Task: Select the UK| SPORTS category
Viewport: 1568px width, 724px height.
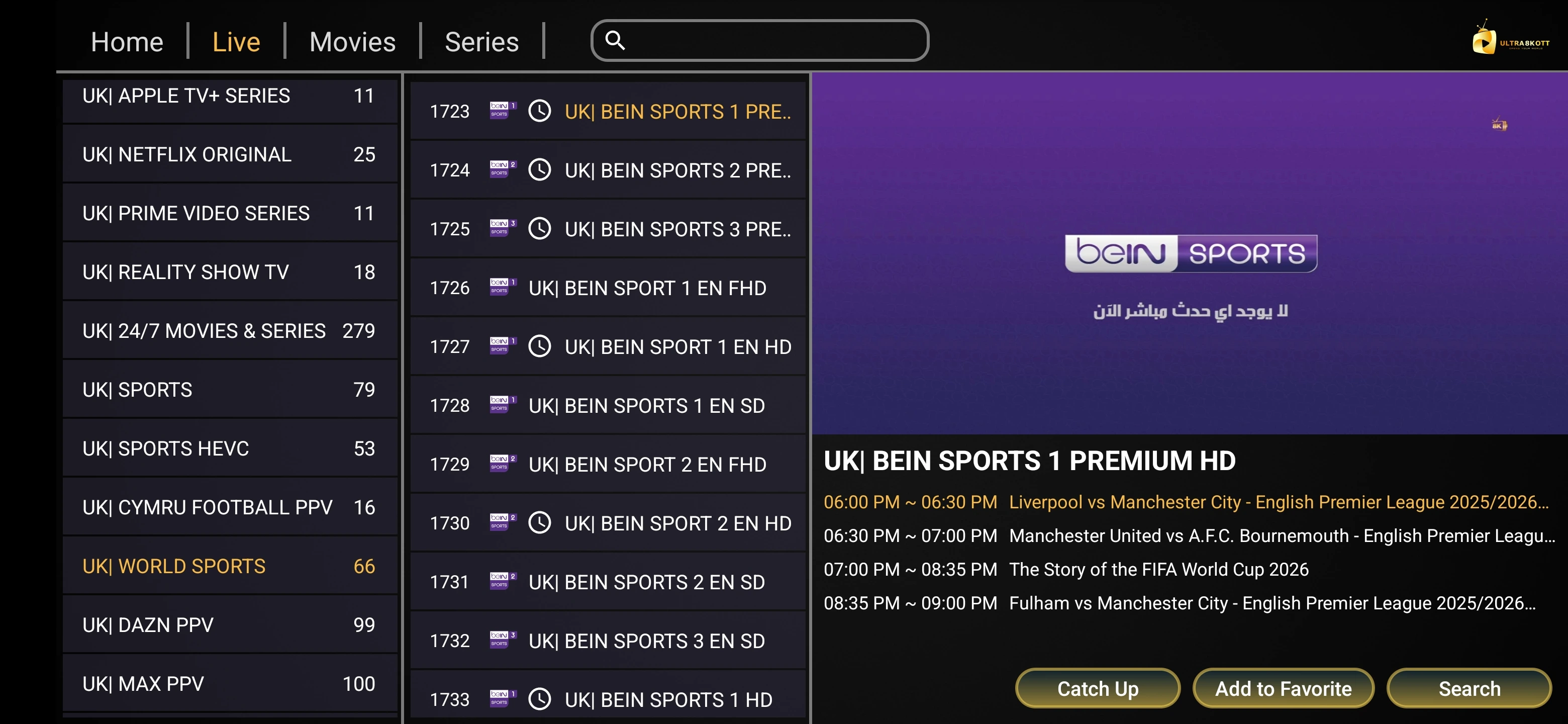Action: [230, 389]
